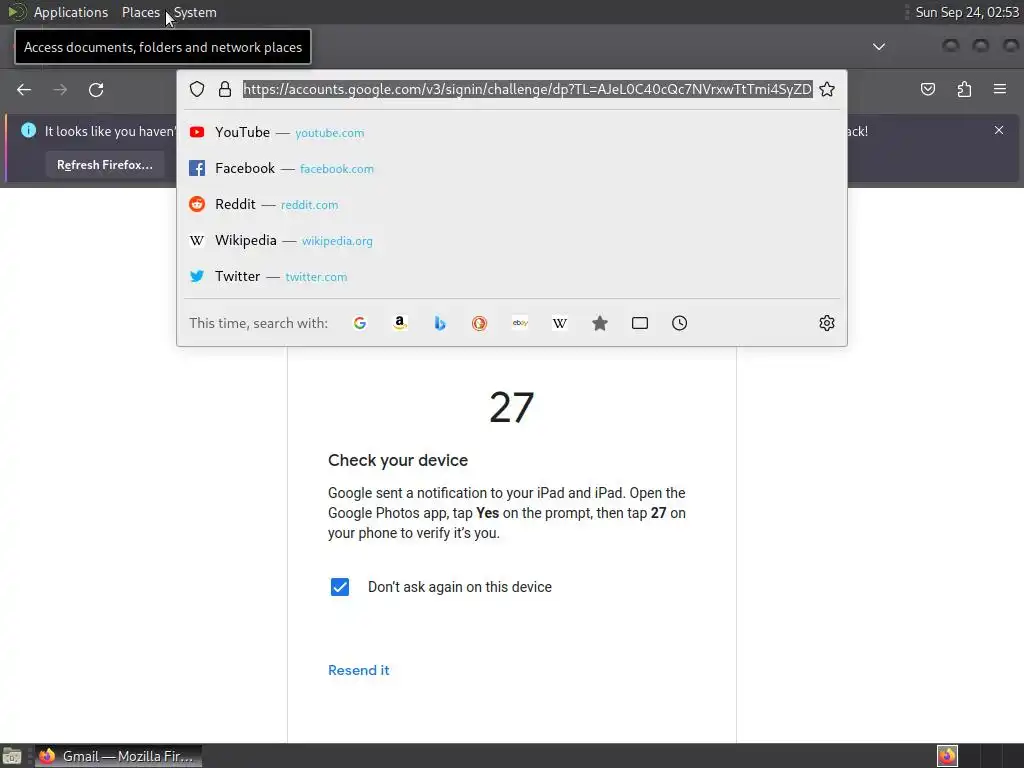
Task: Reload the page with the refresh icon
Action: (96, 89)
